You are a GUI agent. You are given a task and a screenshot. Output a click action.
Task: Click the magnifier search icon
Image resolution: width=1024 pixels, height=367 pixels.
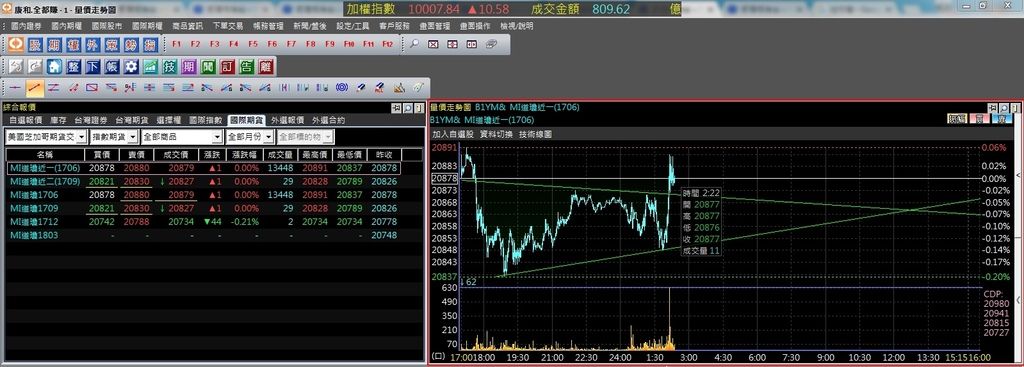[x=414, y=44]
